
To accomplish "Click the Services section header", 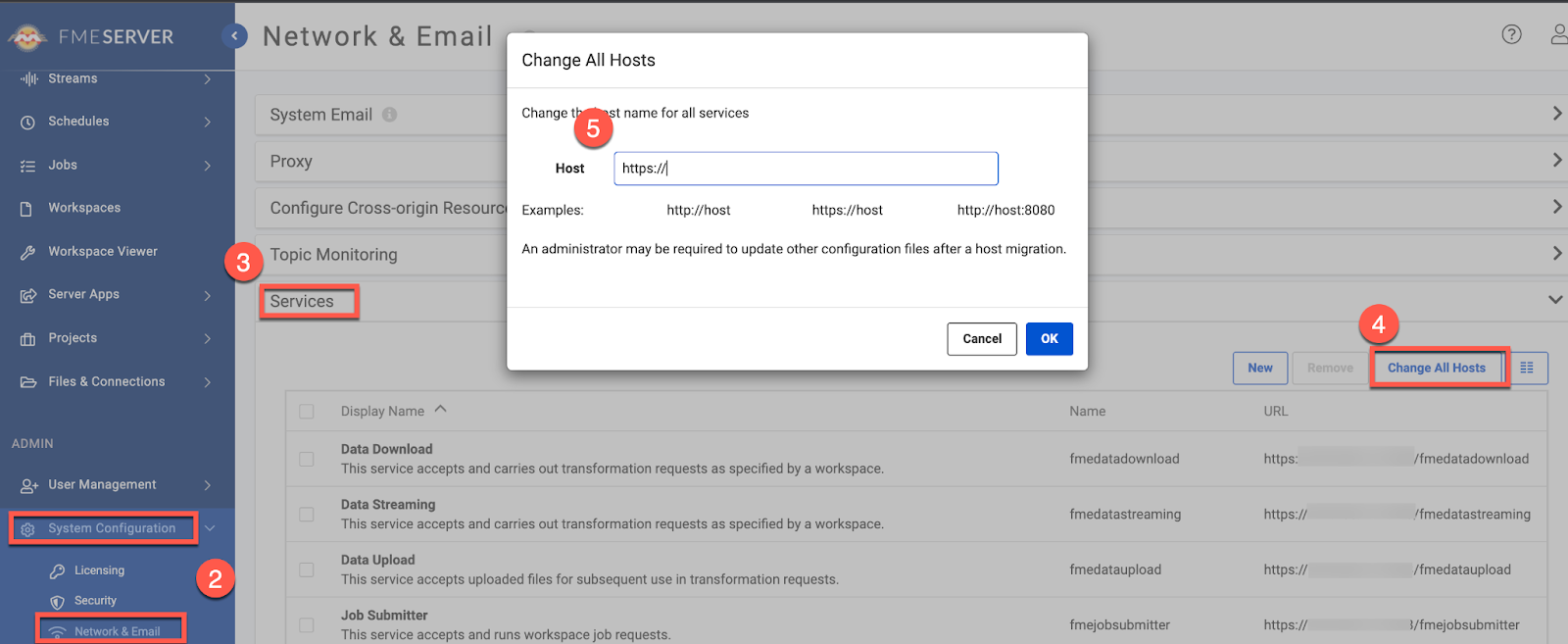I will click(x=302, y=302).
